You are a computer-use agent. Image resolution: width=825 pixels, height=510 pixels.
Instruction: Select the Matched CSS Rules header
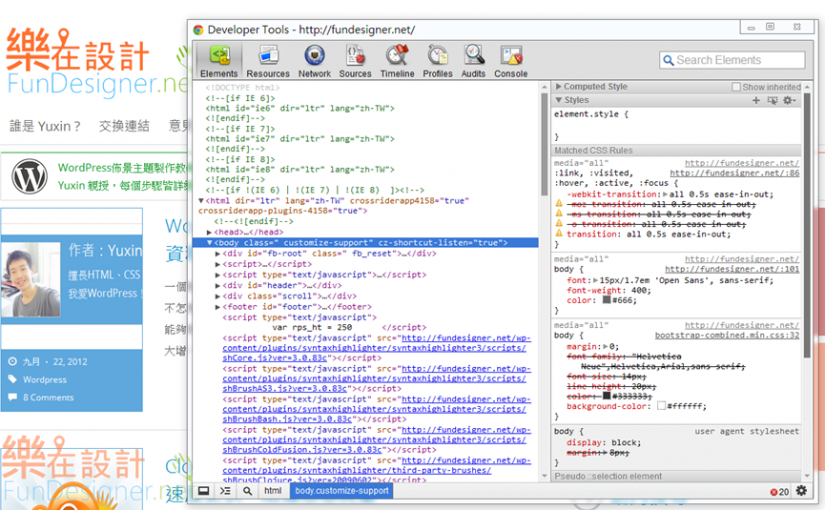click(593, 151)
